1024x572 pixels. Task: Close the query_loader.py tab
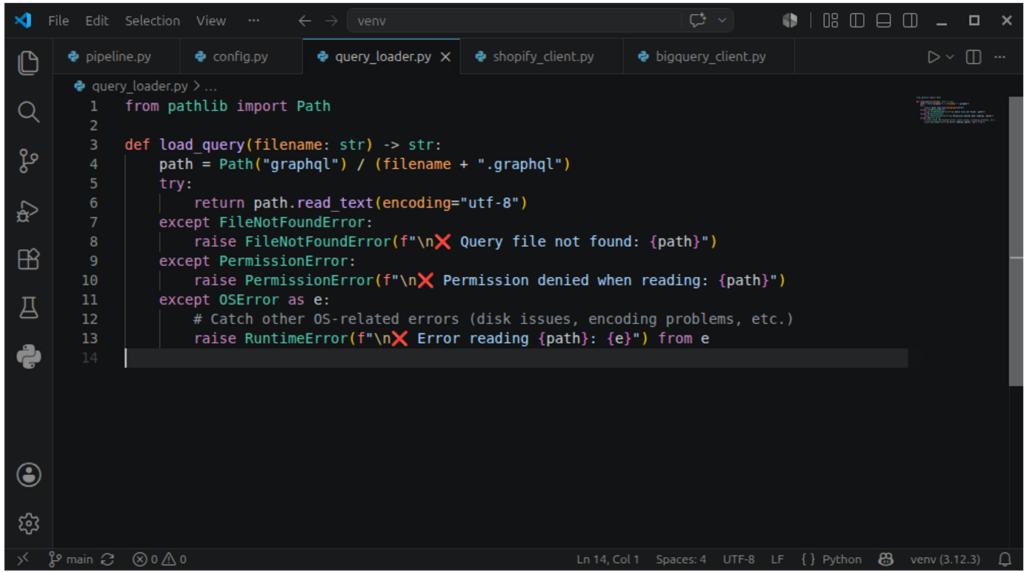coord(445,57)
